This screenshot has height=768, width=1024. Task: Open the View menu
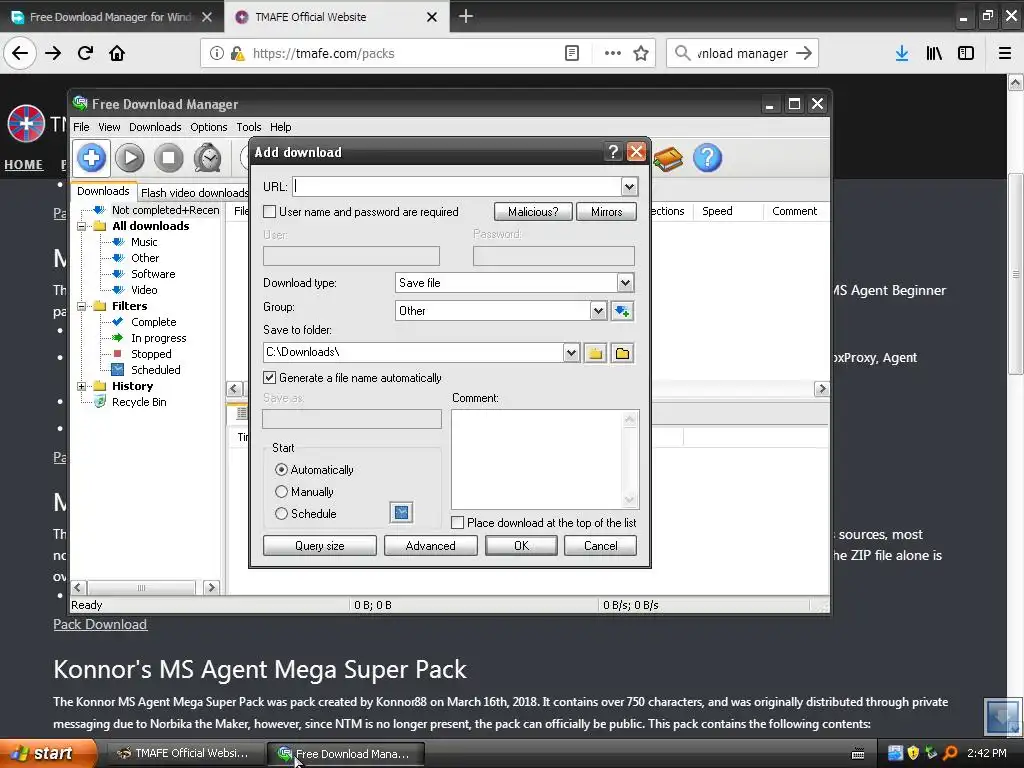109,127
